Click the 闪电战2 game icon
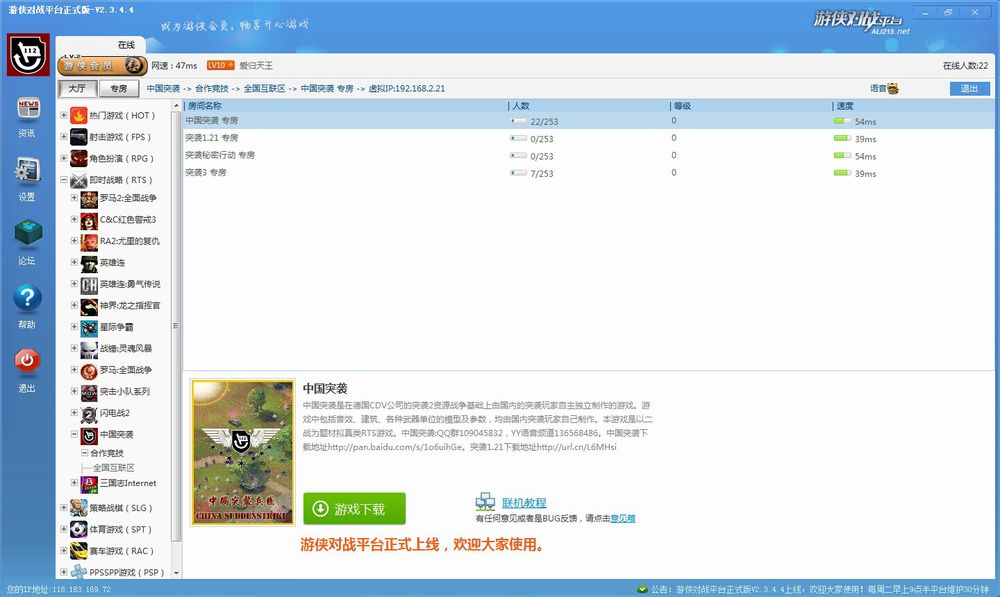1000x597 pixels. click(x=89, y=414)
